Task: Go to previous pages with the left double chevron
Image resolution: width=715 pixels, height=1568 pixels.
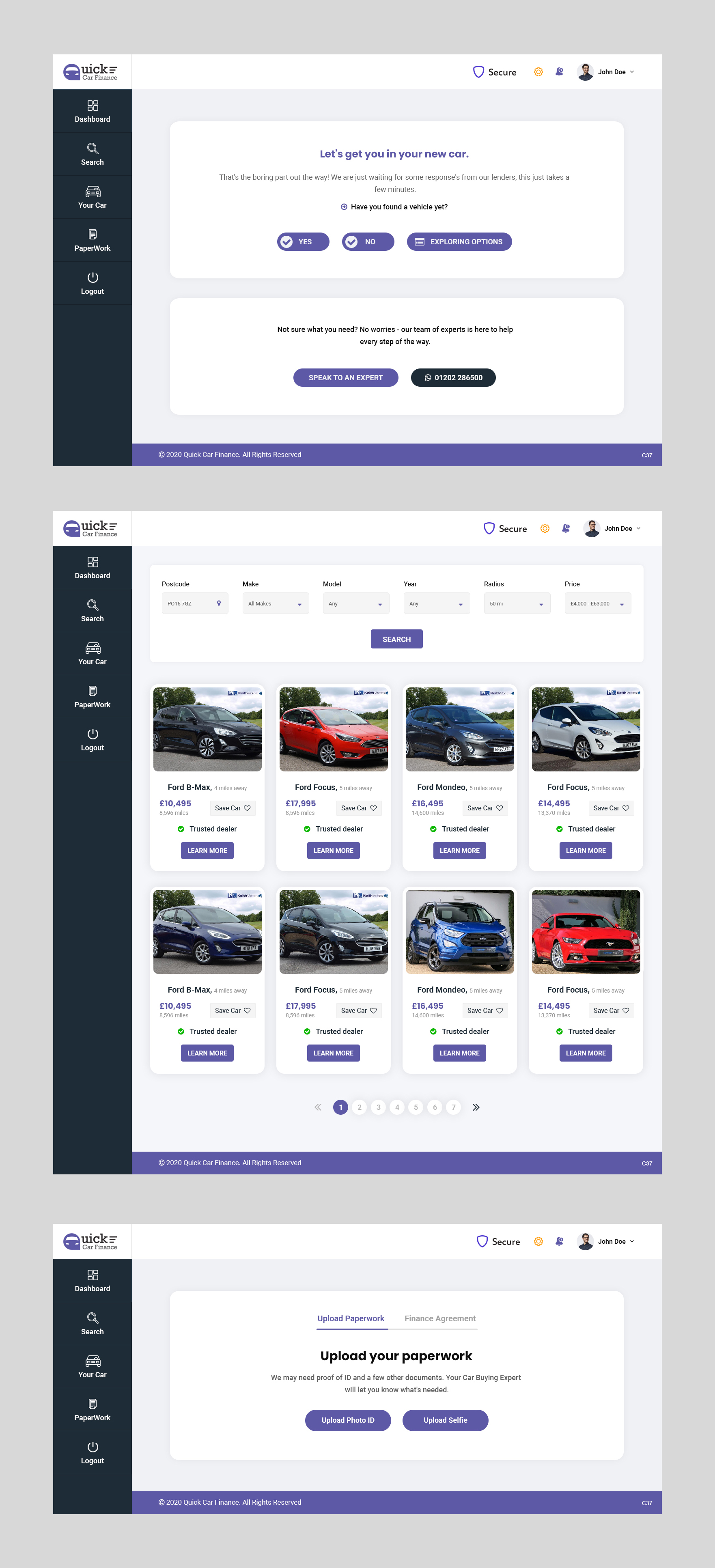Action: click(318, 1107)
